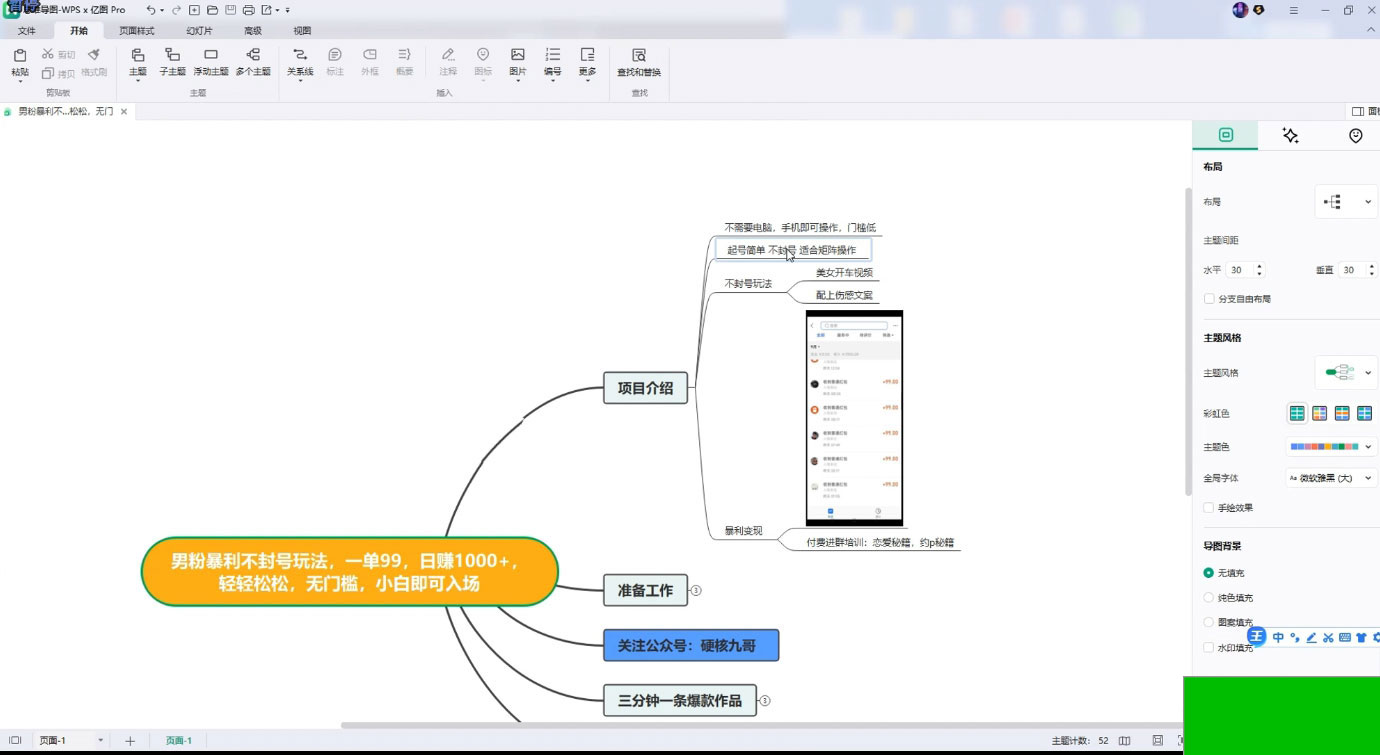Image resolution: width=1380 pixels, height=755 pixels.
Task: Click the 关注公众号 blue topic node
Action: 691,646
